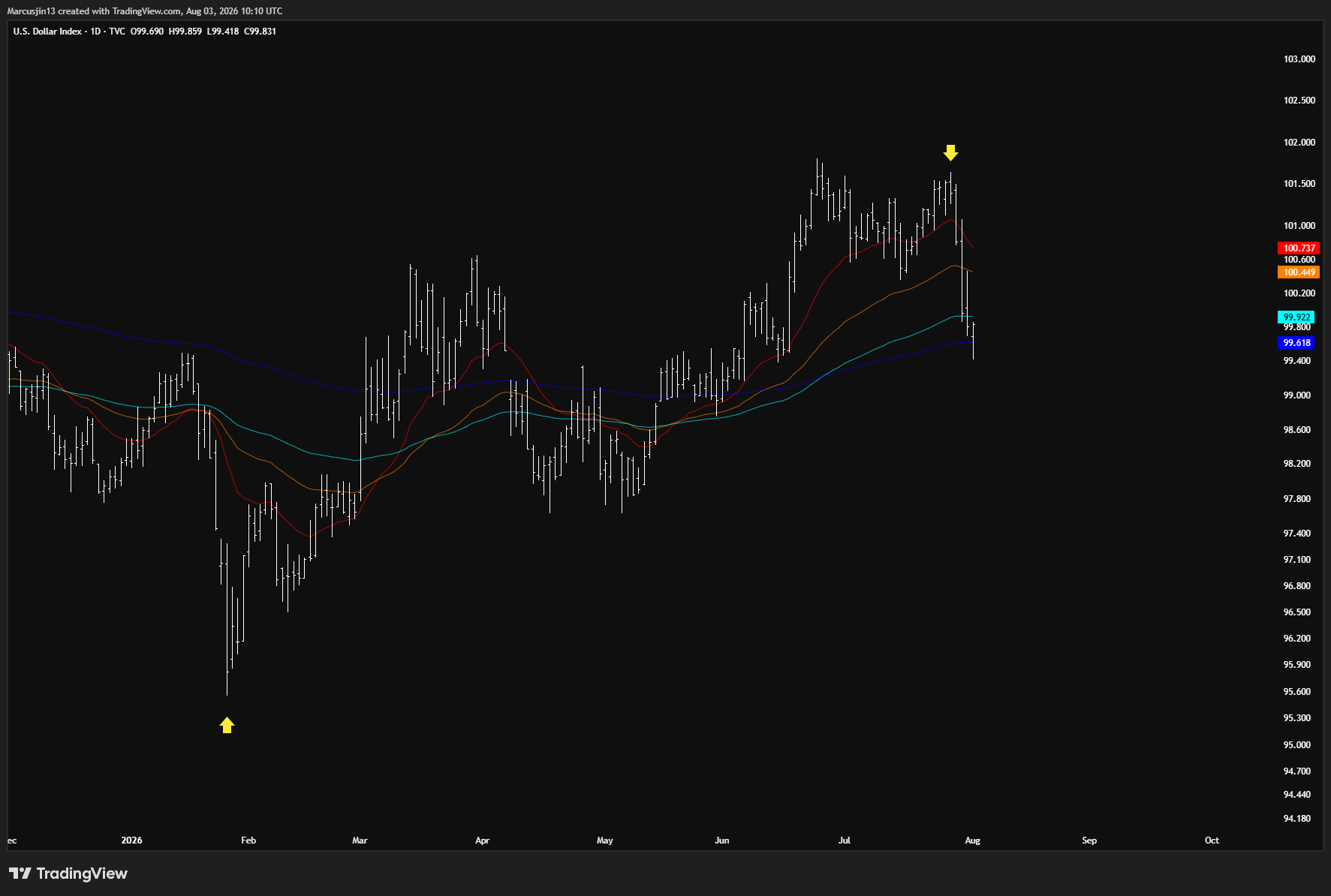Screen dimensions: 1331x896
Task: Click the 100.600 price axis label
Action: coord(1299,260)
